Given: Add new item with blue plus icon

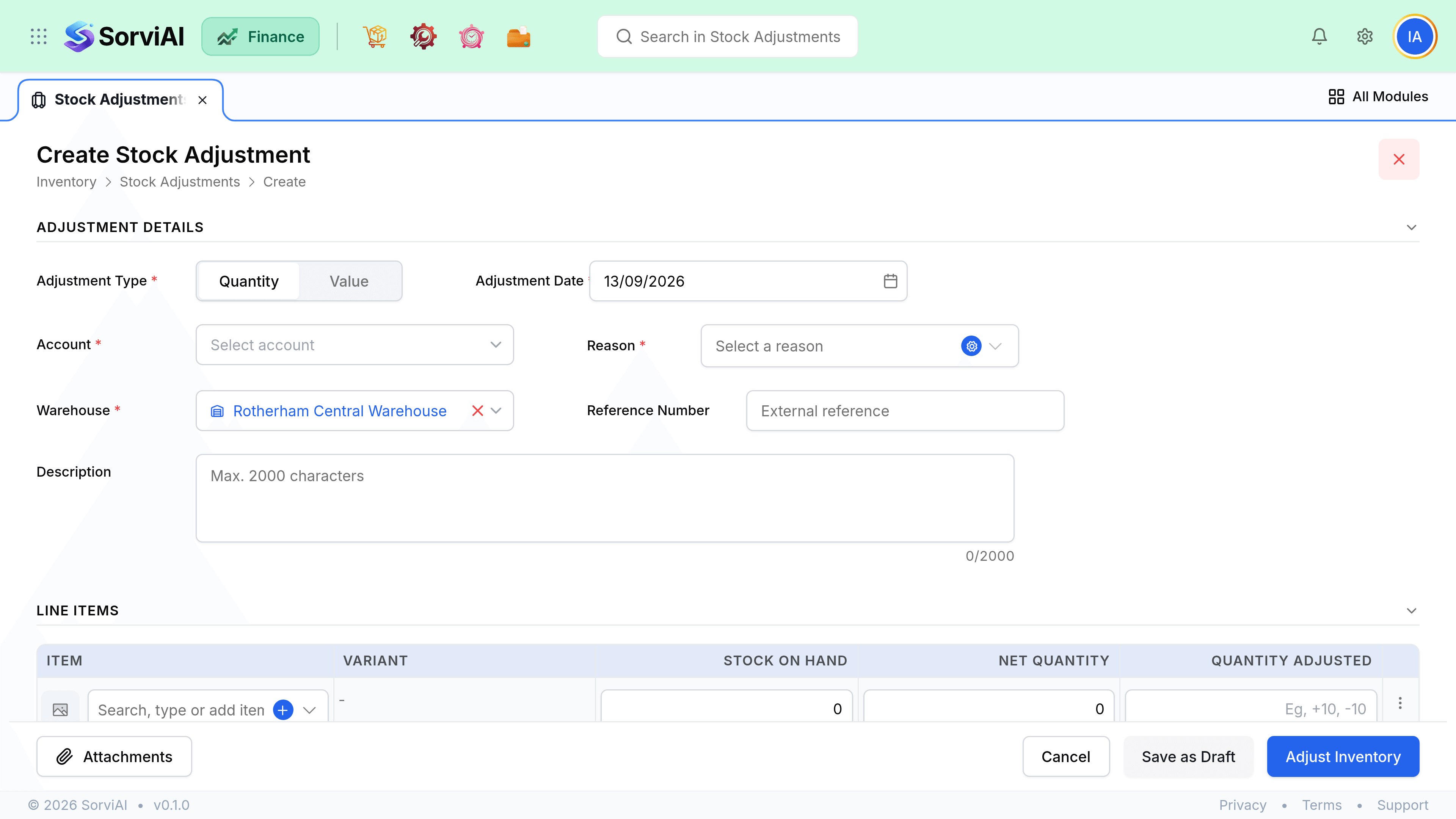Looking at the screenshot, I should pyautogui.click(x=283, y=709).
